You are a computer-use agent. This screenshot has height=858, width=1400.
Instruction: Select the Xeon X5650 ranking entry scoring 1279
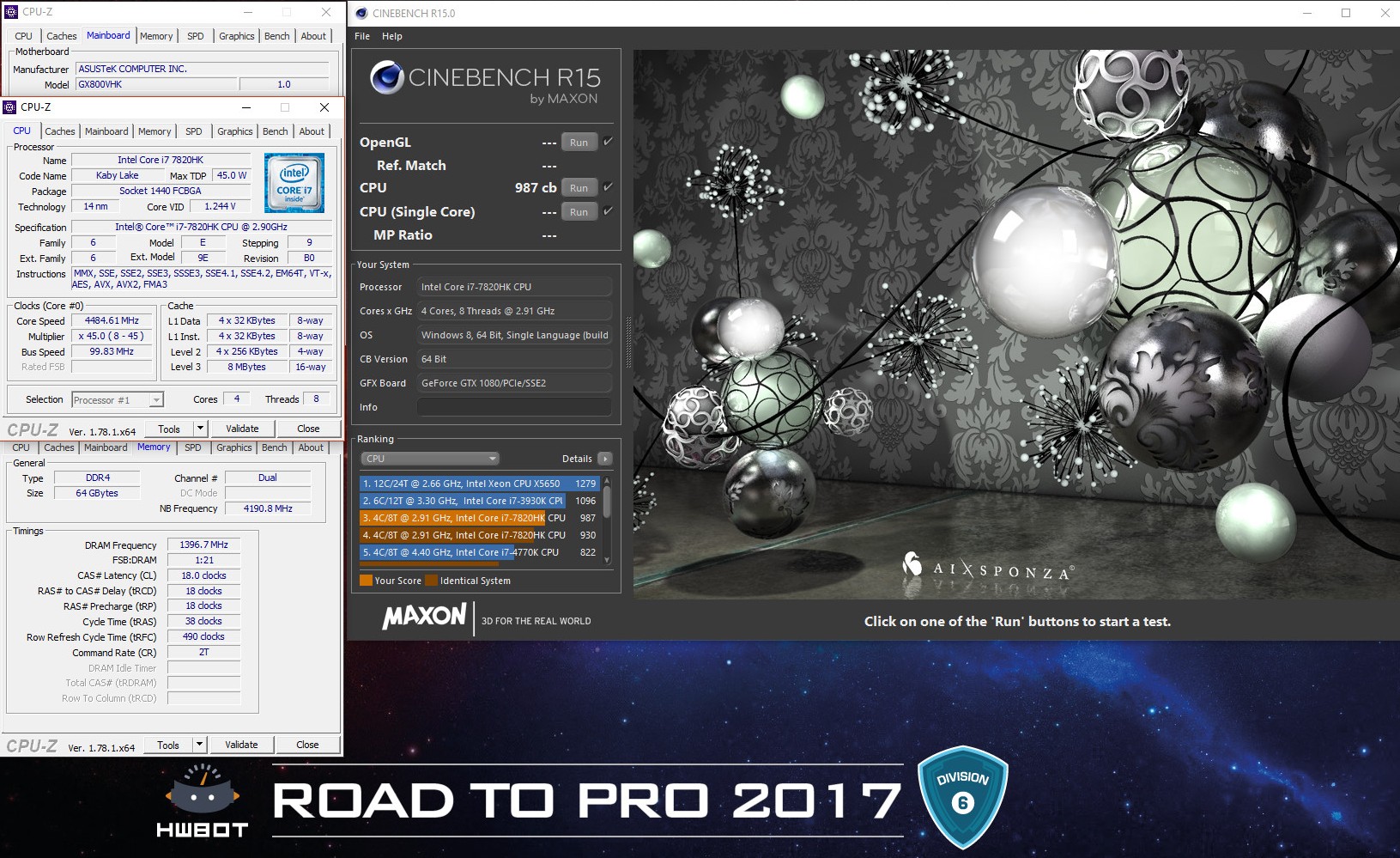[479, 484]
